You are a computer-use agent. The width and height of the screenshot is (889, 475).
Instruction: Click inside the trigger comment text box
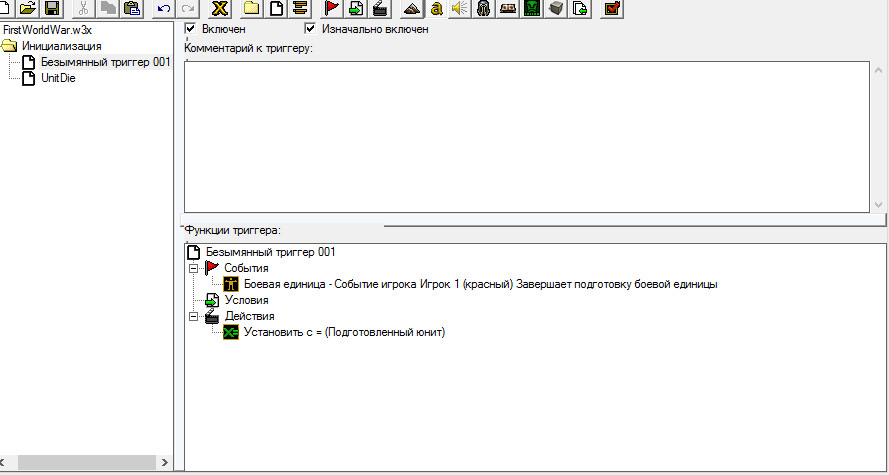[526, 137]
